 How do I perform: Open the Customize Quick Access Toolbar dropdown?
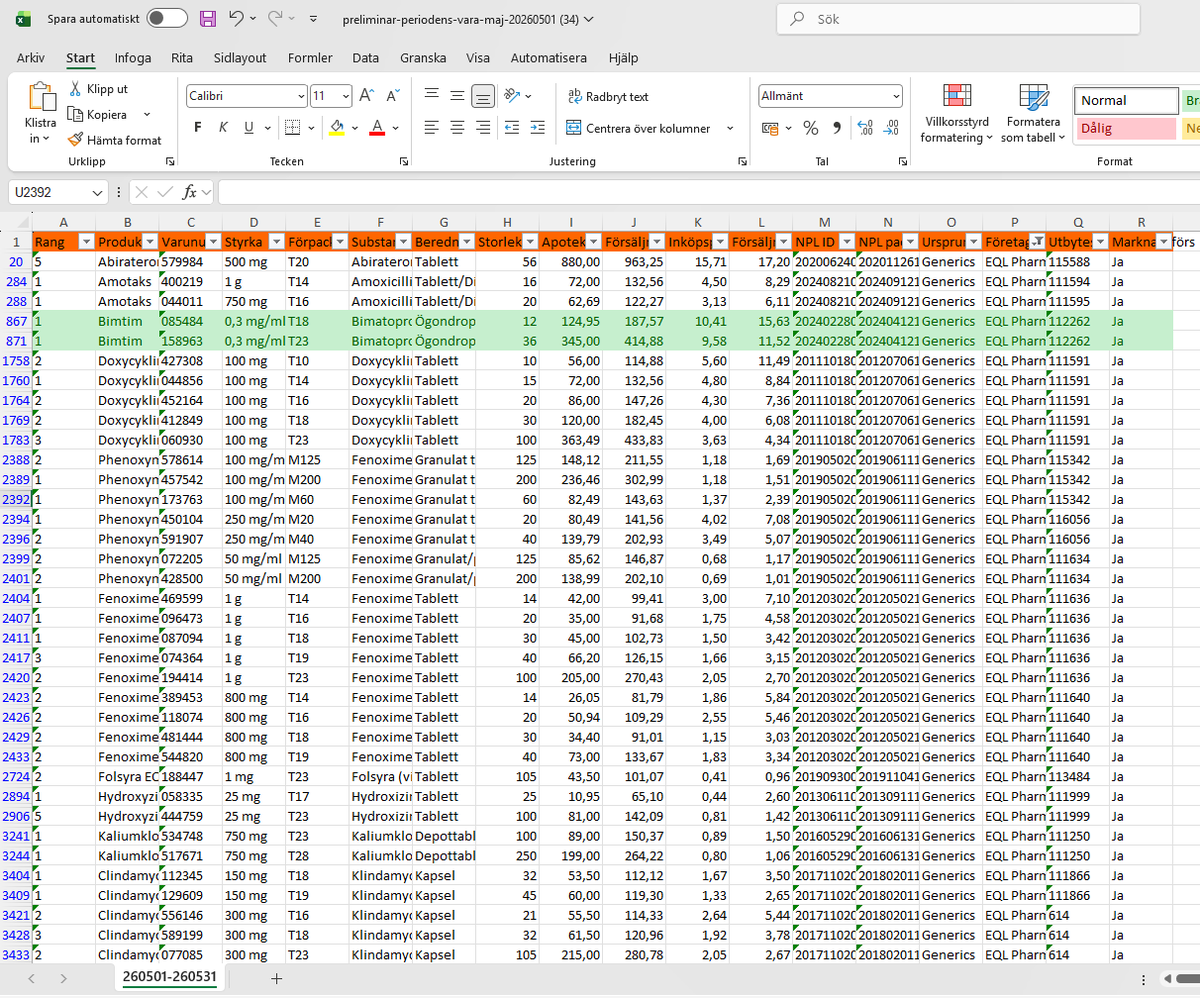[x=314, y=19]
